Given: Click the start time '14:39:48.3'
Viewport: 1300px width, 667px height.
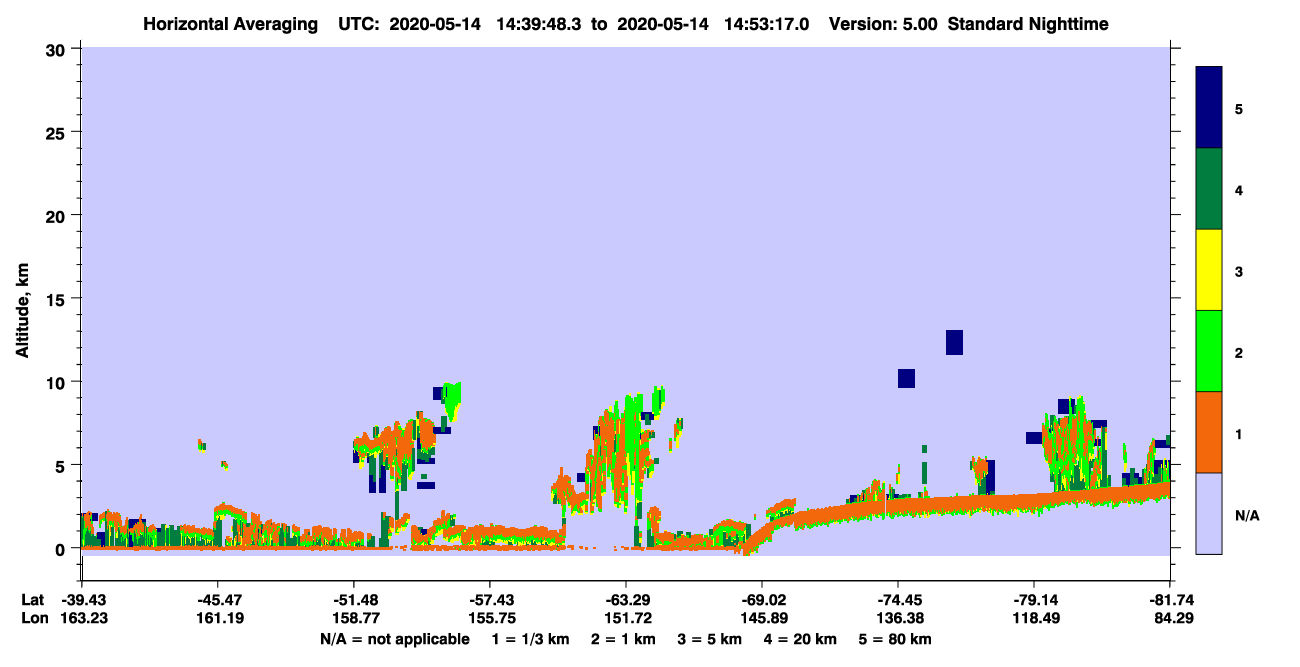Looking at the screenshot, I should pos(538,24).
